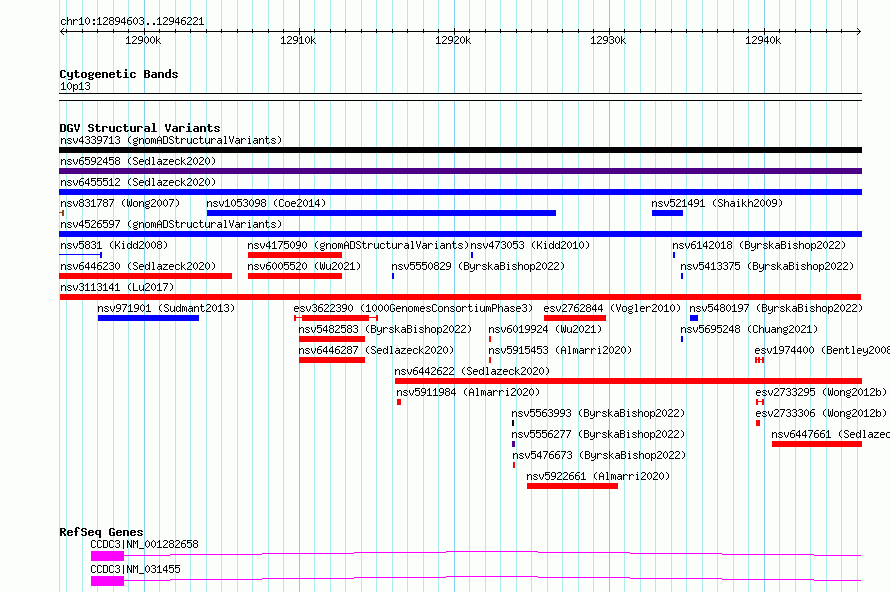Click esv2733306 (Wong2012b) label

point(821,413)
